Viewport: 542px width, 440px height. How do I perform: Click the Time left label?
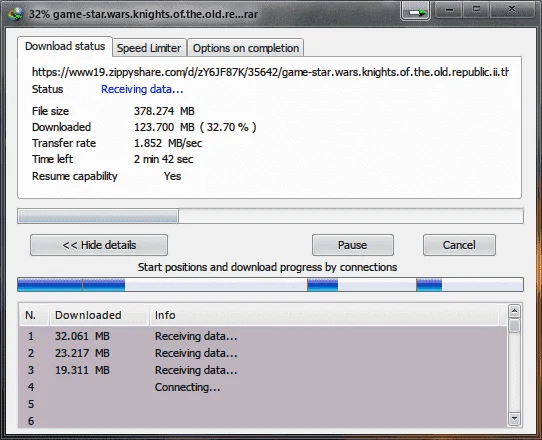click(52, 159)
